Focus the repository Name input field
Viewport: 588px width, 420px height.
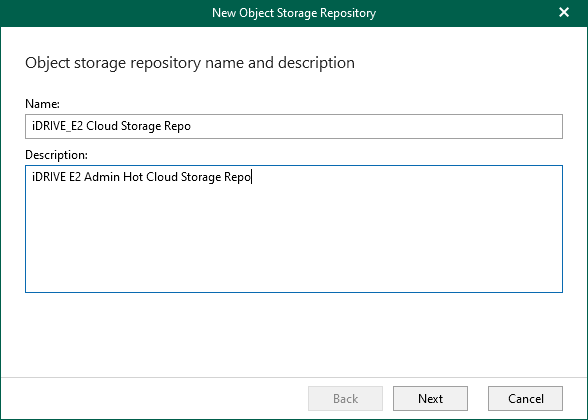click(x=294, y=126)
